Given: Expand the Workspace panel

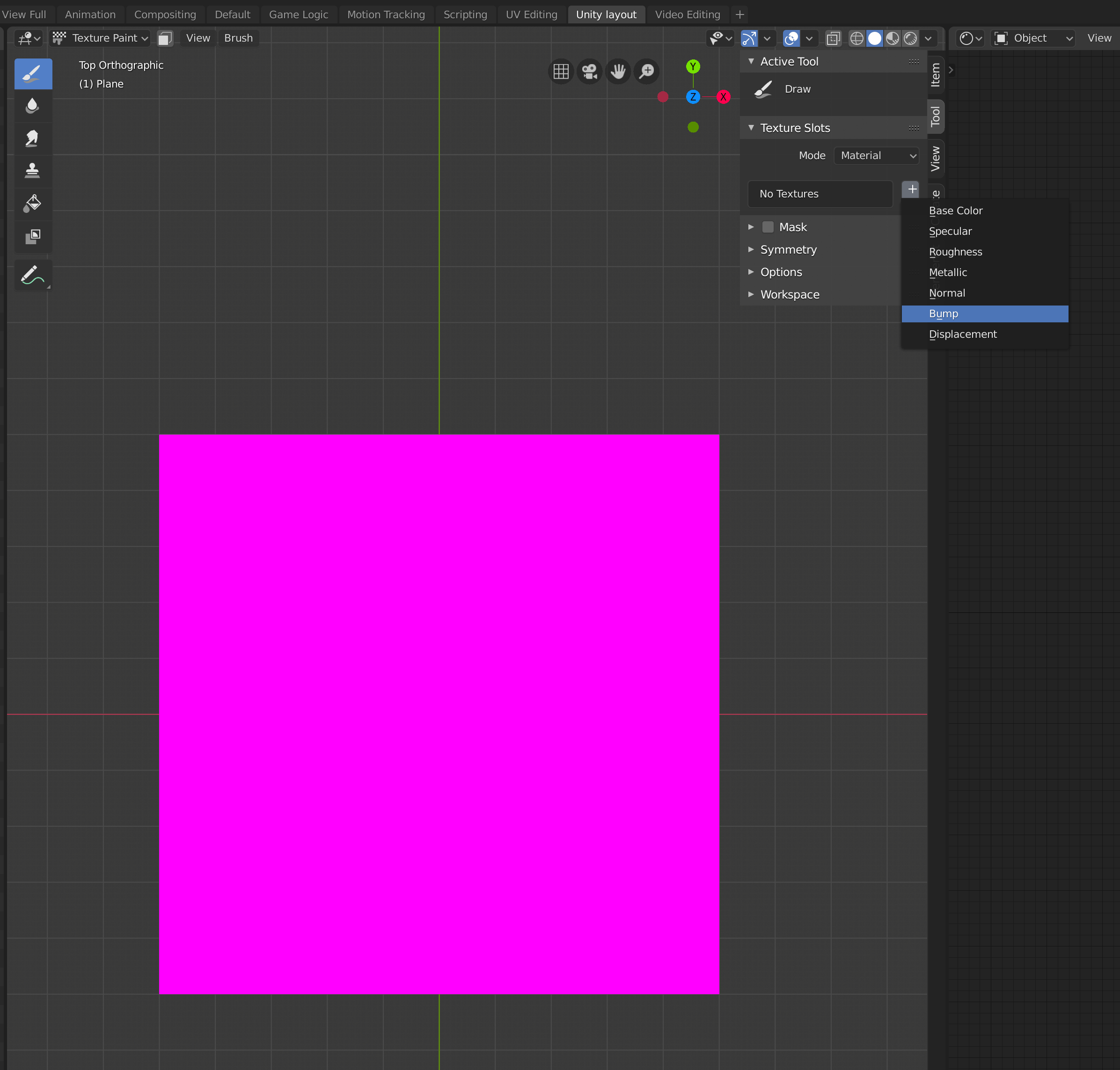Looking at the screenshot, I should click(789, 294).
